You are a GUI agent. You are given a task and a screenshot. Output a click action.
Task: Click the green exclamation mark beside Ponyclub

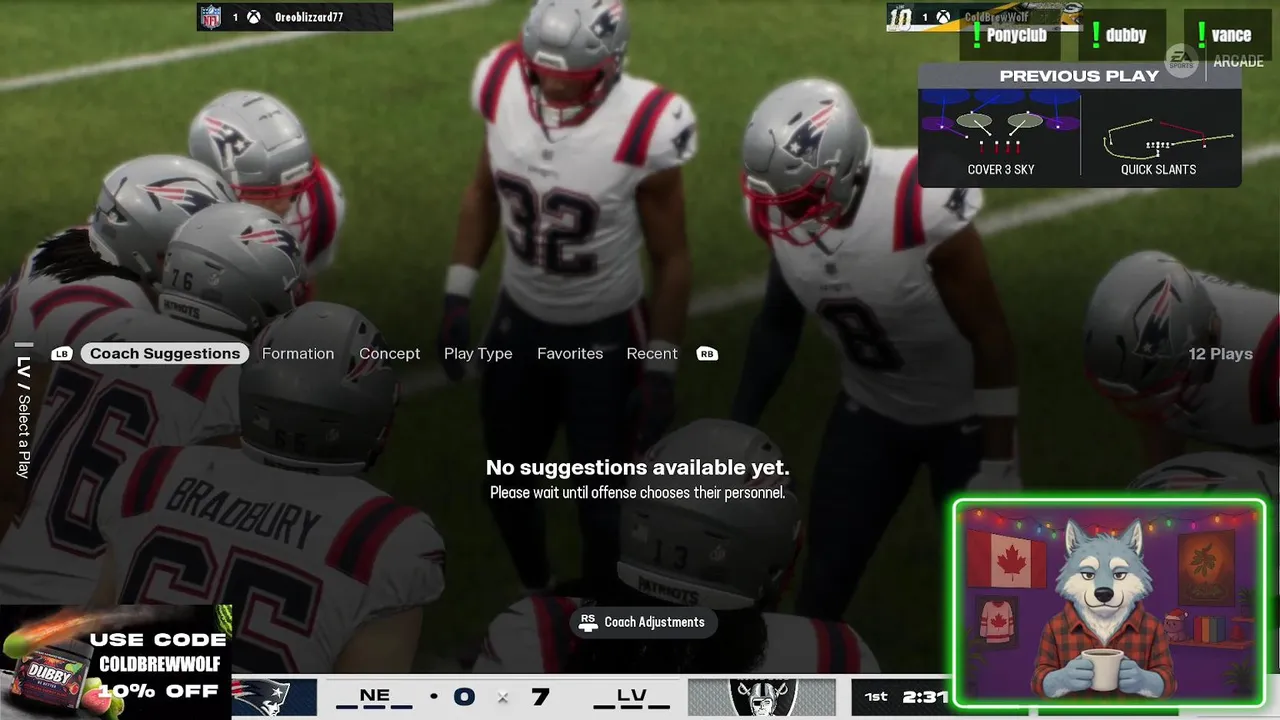pos(977,36)
